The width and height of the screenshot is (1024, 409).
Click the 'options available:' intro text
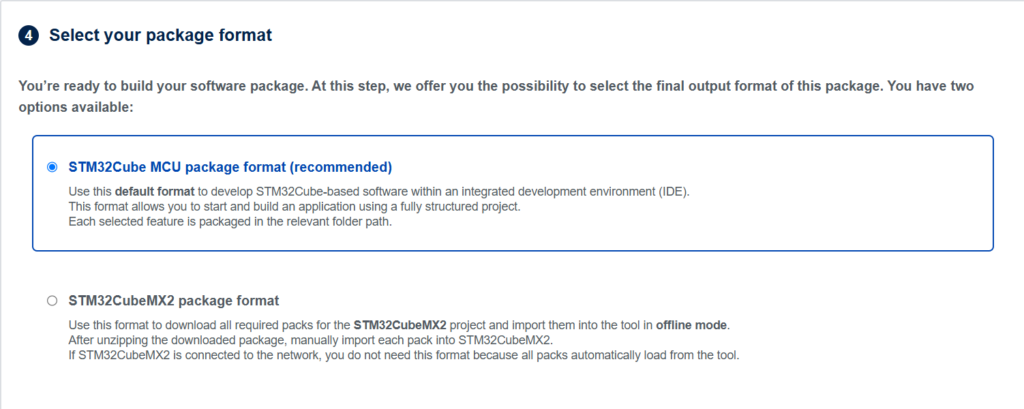[x=76, y=106]
